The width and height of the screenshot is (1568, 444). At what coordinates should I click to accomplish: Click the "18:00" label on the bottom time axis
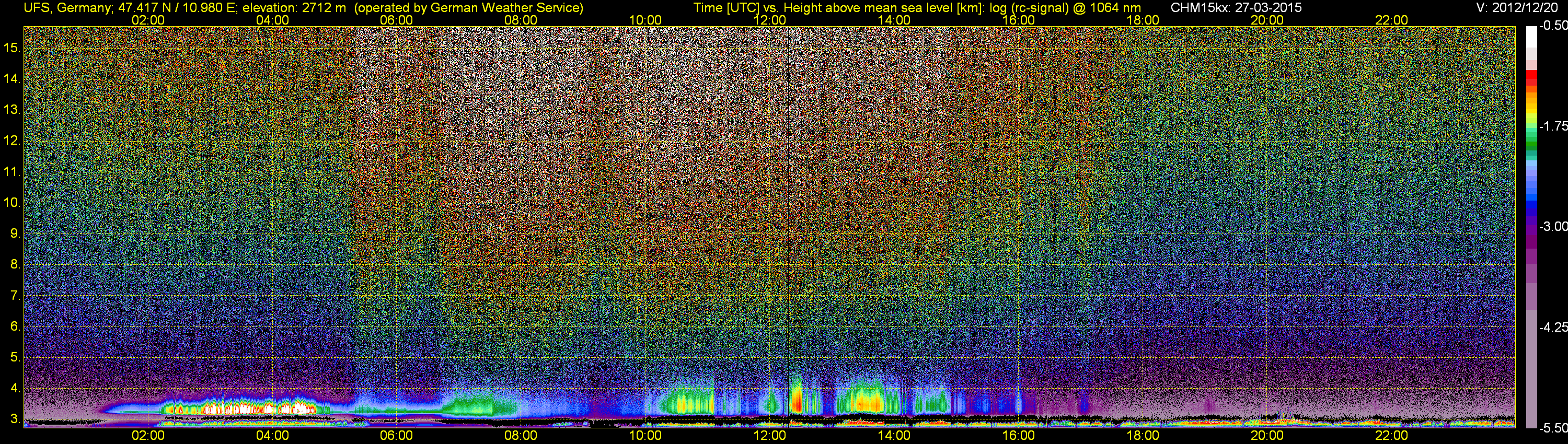point(1143,436)
